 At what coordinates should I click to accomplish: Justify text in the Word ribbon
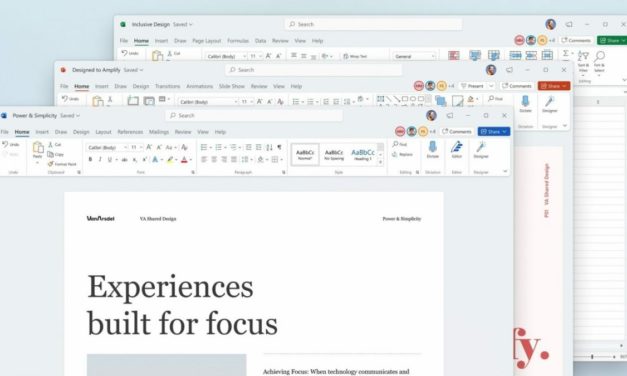click(x=234, y=160)
